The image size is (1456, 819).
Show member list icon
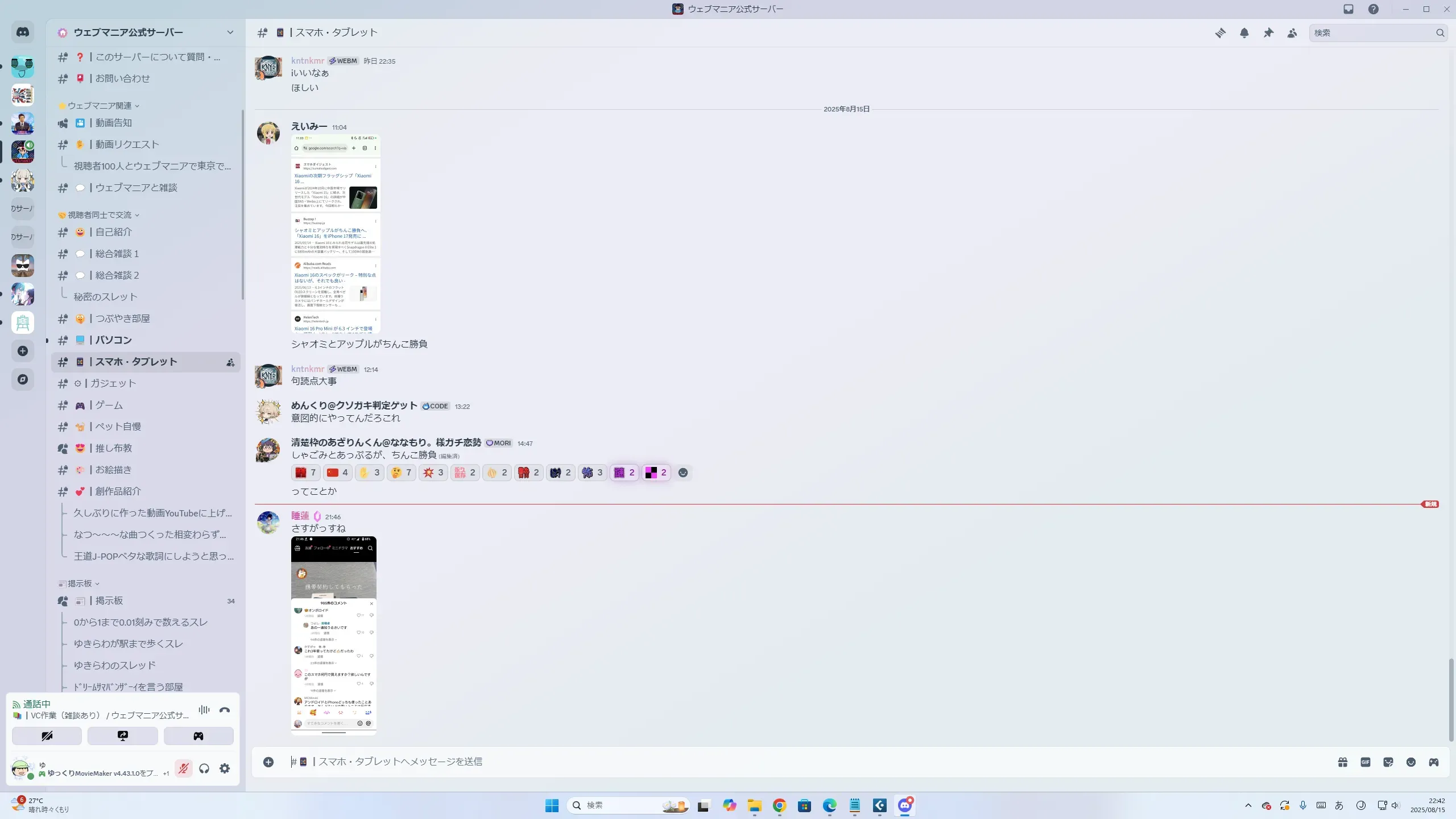coord(1292,33)
